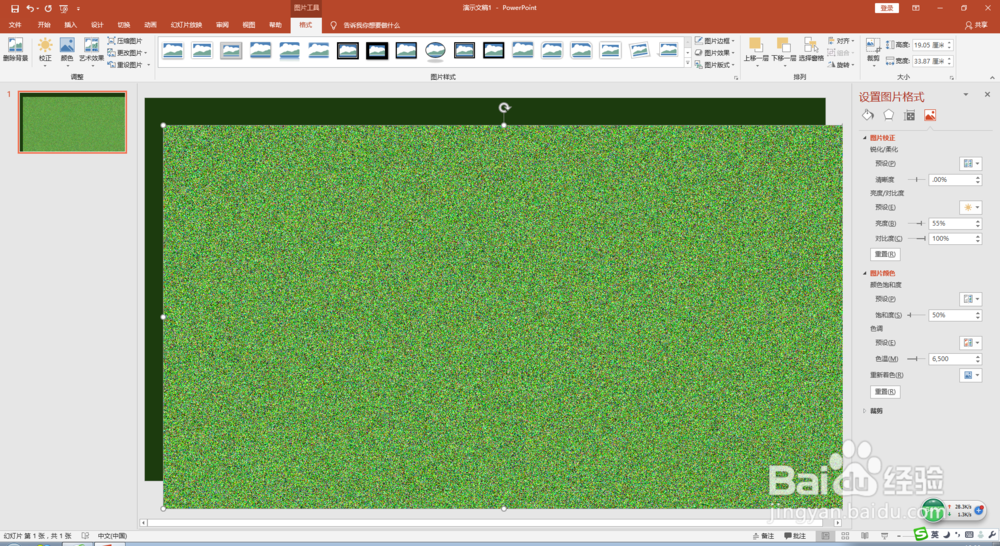
Task: Adjust the Sharpness (清晰度) slider
Action: click(x=916, y=180)
